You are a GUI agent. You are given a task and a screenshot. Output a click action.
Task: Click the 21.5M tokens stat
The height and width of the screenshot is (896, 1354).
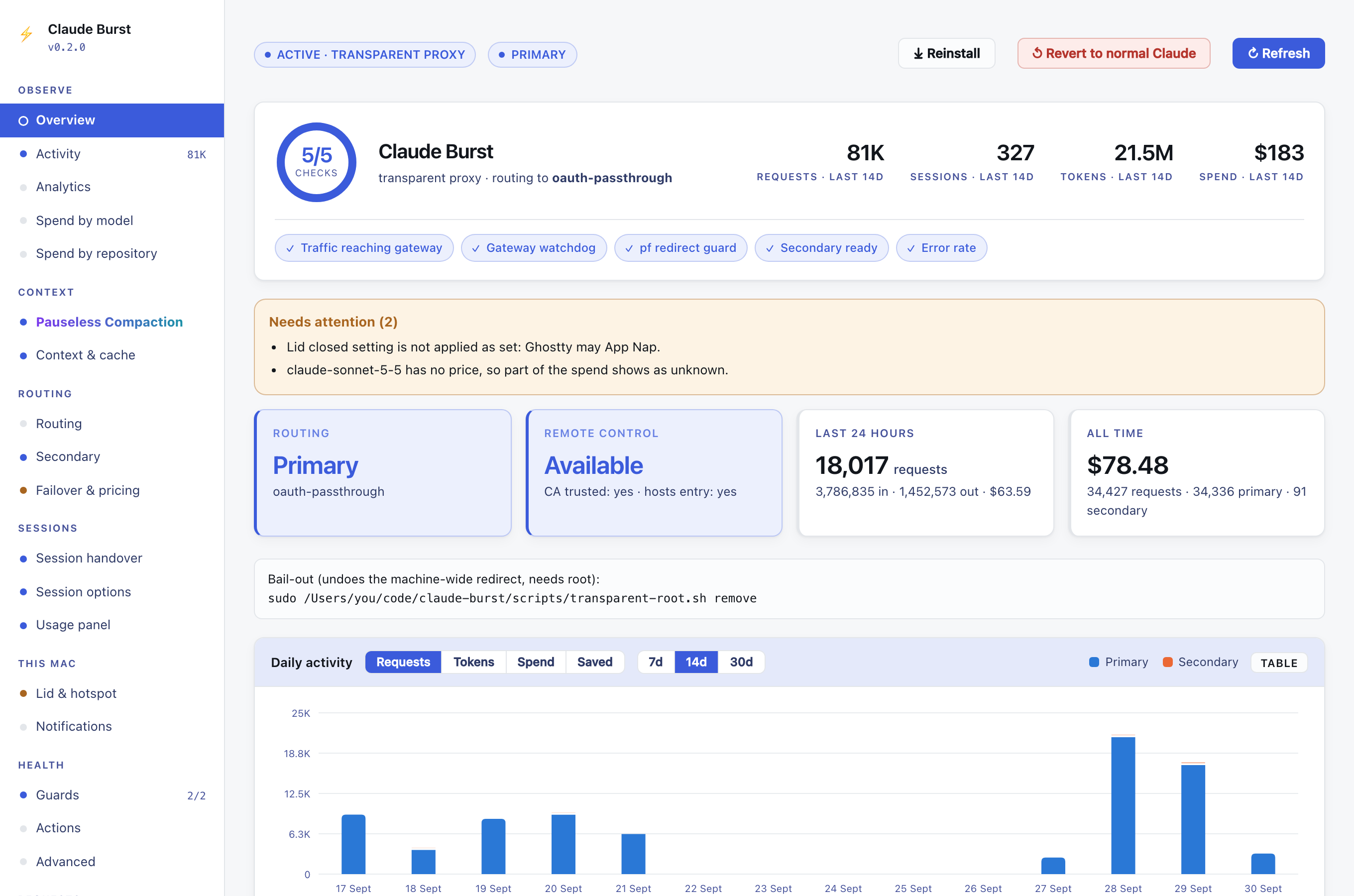(x=1117, y=162)
